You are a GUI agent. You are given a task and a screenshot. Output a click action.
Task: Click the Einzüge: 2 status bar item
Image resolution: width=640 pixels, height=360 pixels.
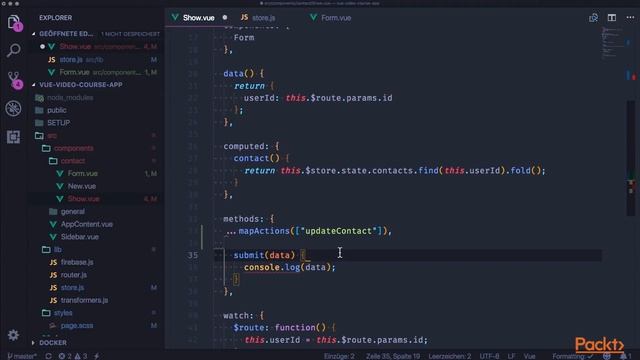[x=339, y=356]
